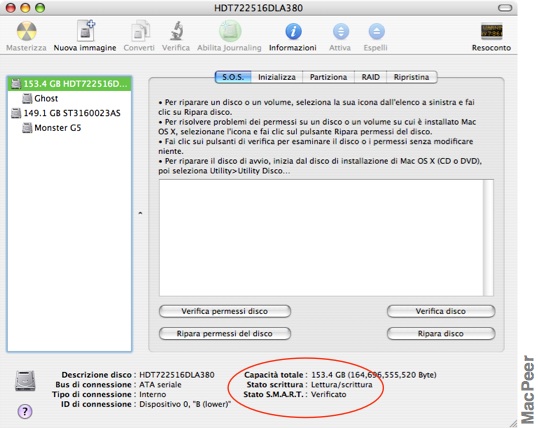Click the toolbar toggle pill in the title bar

coord(505,8)
